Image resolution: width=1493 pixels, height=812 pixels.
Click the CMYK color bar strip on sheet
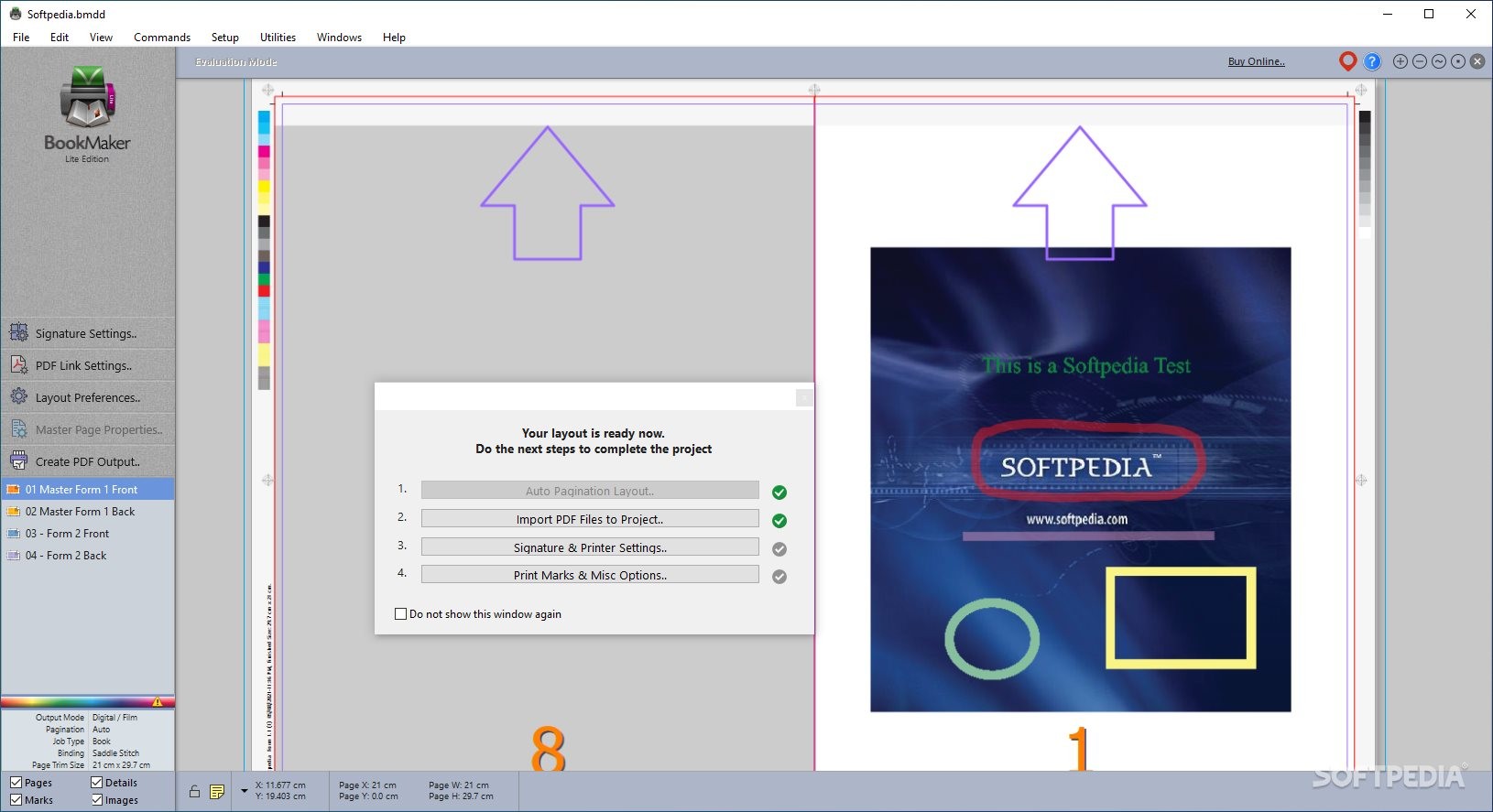[264, 250]
